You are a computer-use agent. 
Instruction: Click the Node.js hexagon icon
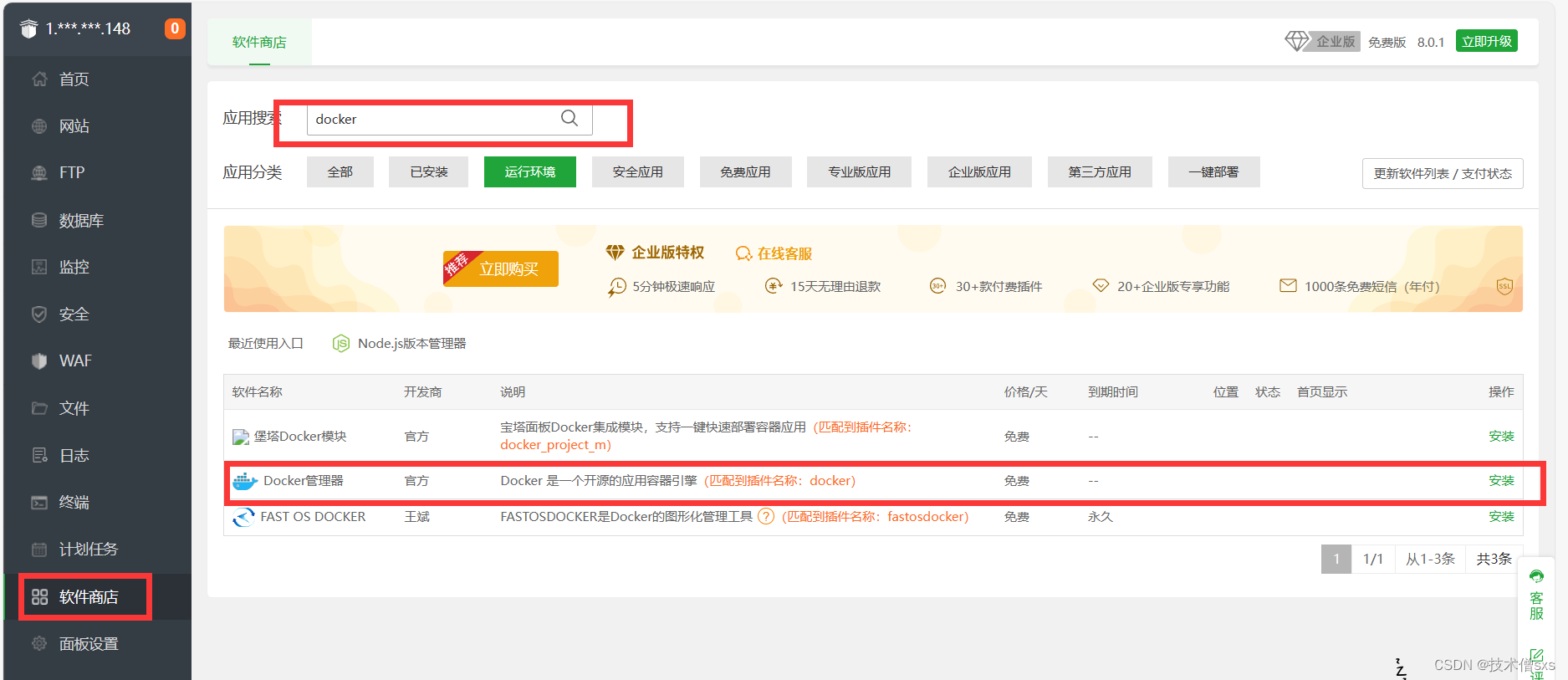click(x=341, y=344)
